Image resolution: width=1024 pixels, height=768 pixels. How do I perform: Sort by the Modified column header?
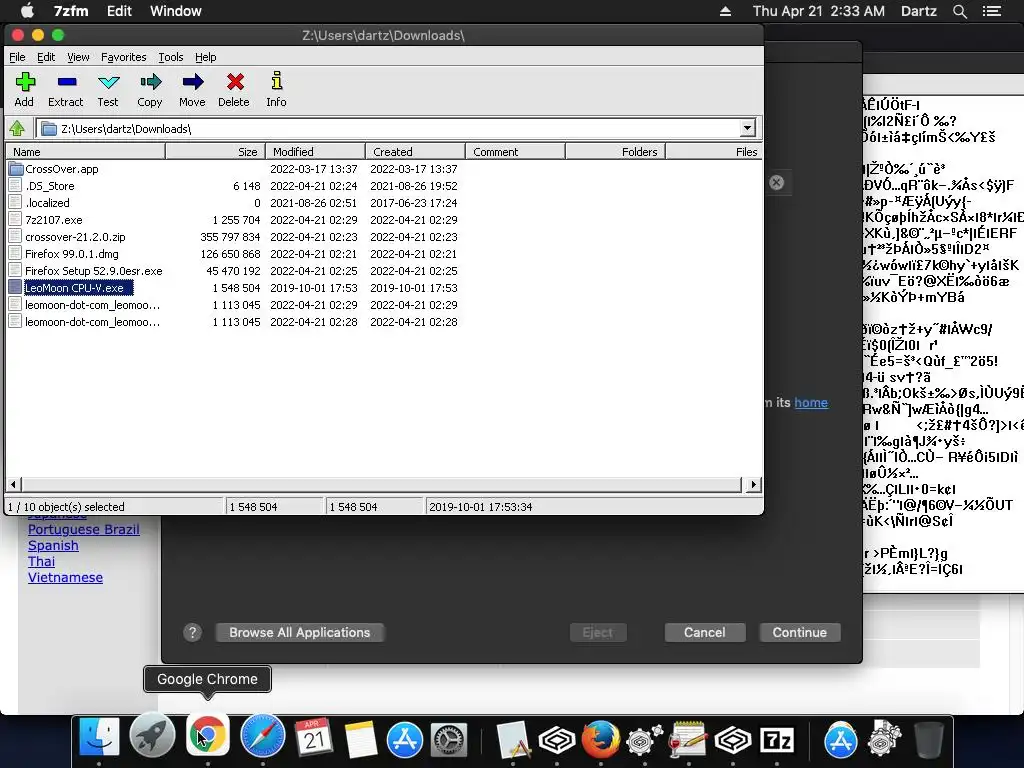pyautogui.click(x=315, y=152)
